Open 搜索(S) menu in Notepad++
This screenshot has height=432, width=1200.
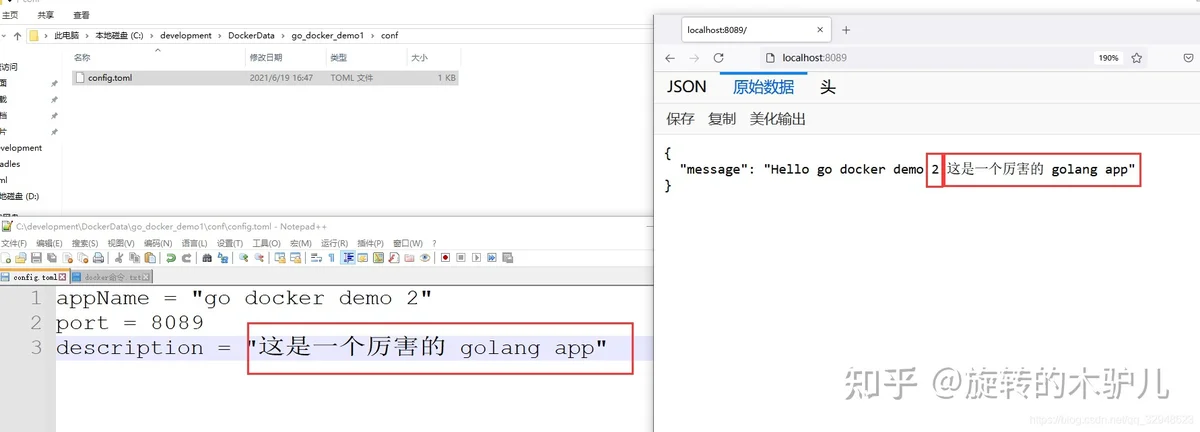click(x=85, y=243)
